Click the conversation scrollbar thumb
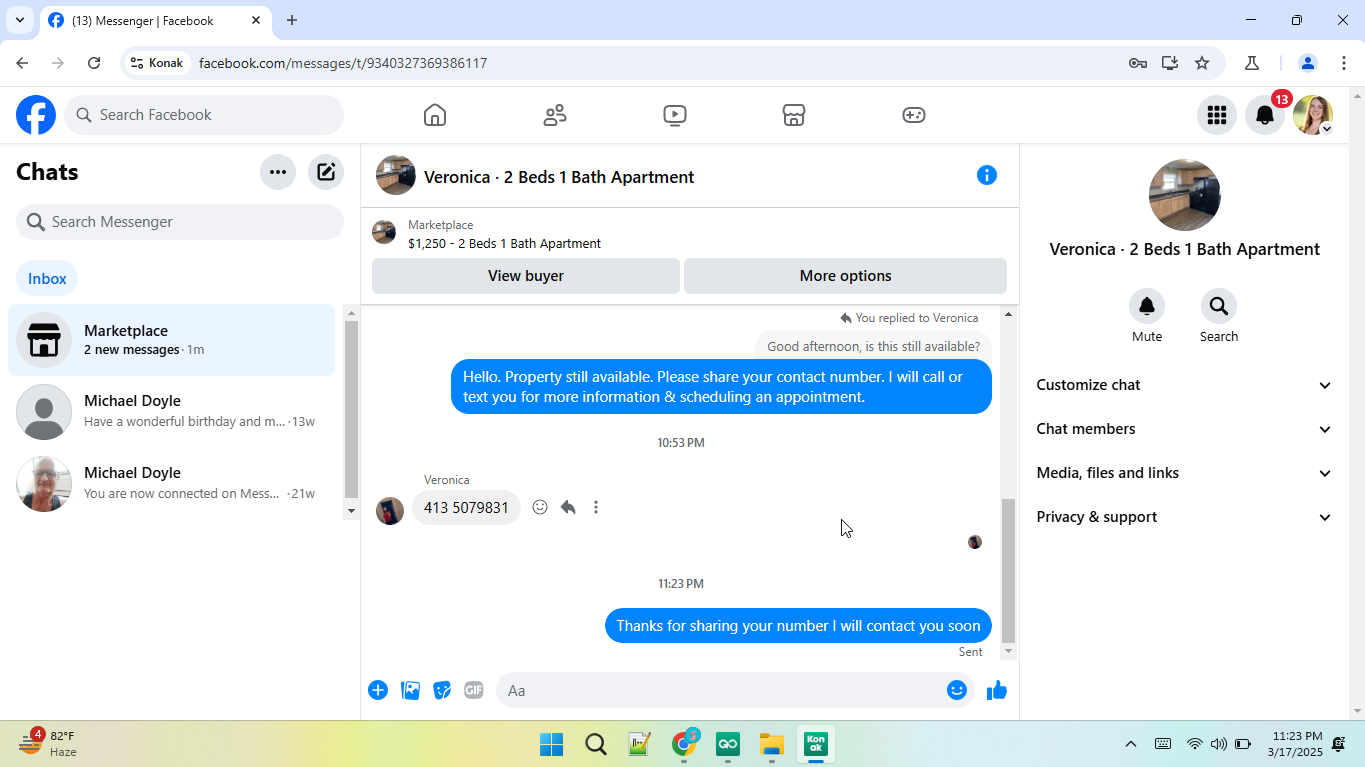Image resolution: width=1365 pixels, height=767 pixels. (1008, 570)
